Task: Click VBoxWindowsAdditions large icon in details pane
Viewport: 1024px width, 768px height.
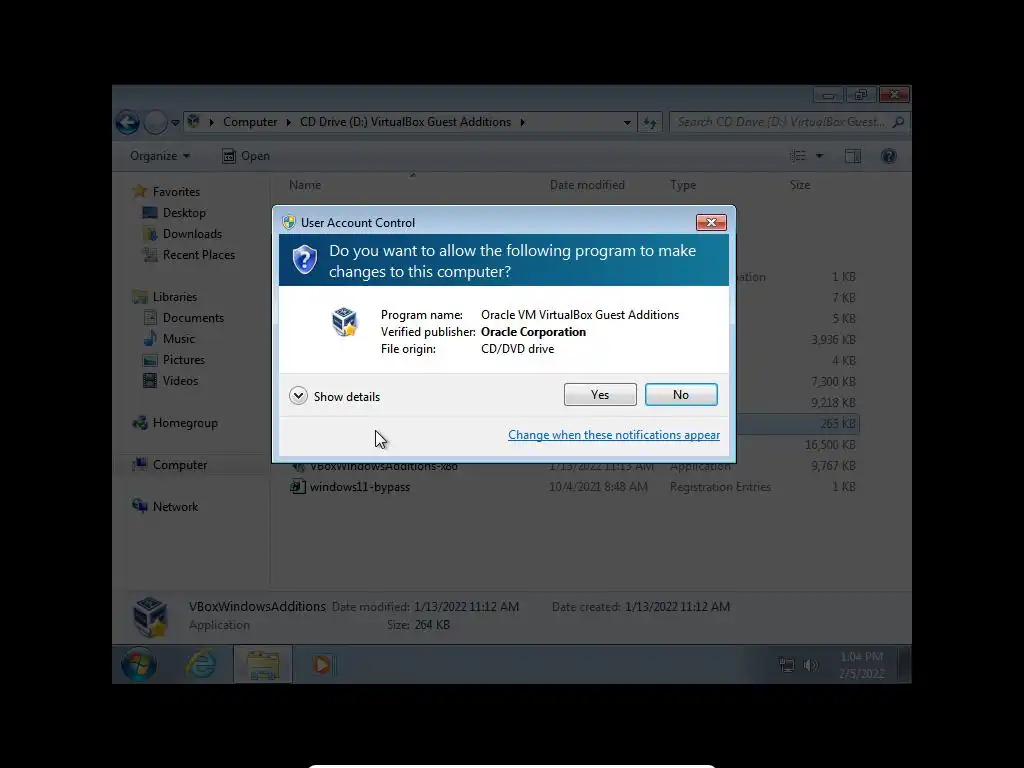Action: coord(150,616)
